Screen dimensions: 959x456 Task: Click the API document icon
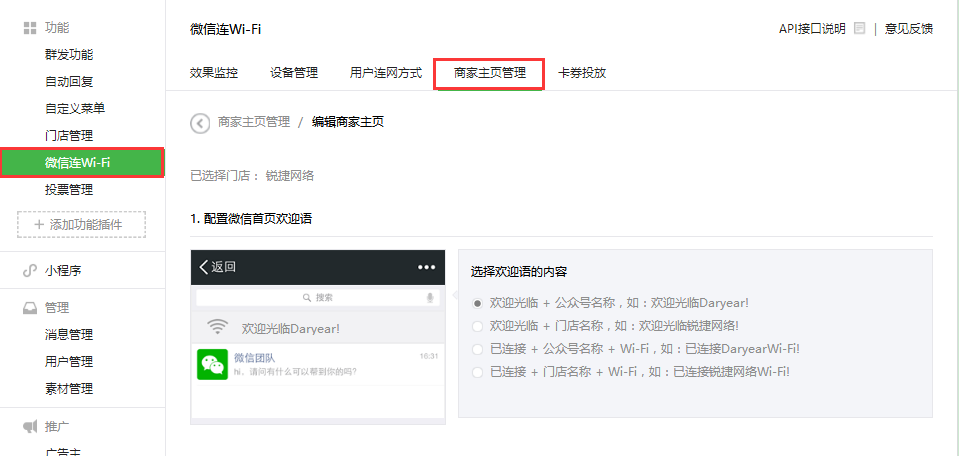860,29
